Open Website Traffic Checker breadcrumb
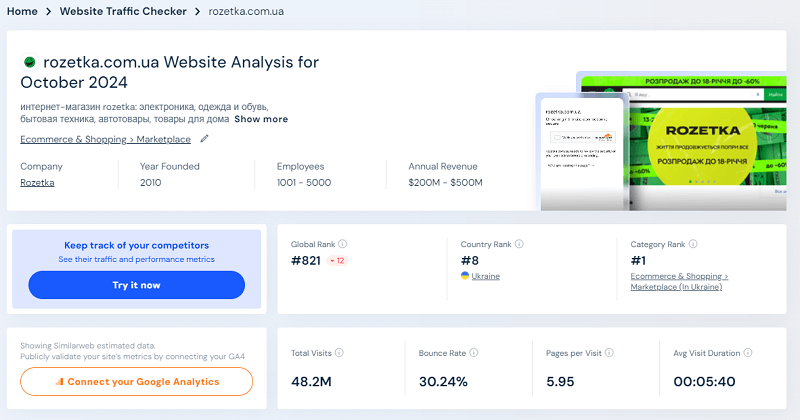 click(123, 11)
